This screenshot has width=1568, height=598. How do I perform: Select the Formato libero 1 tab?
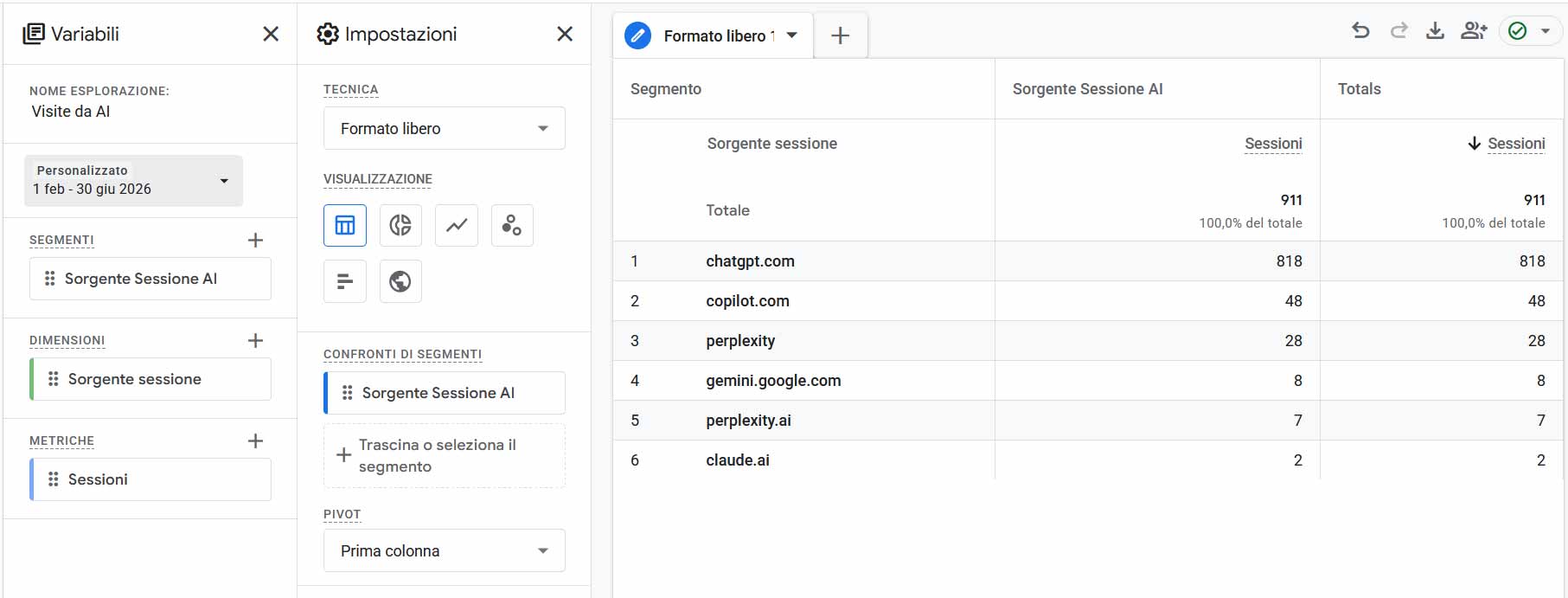(714, 35)
